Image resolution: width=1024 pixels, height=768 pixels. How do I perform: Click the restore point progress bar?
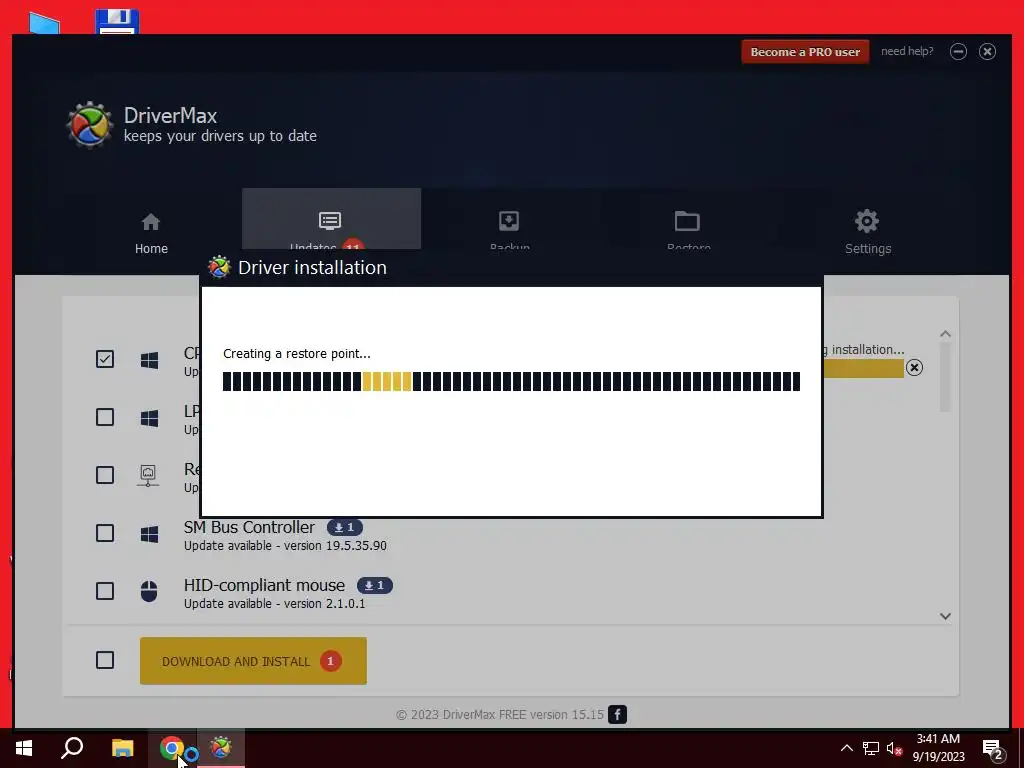(511, 381)
